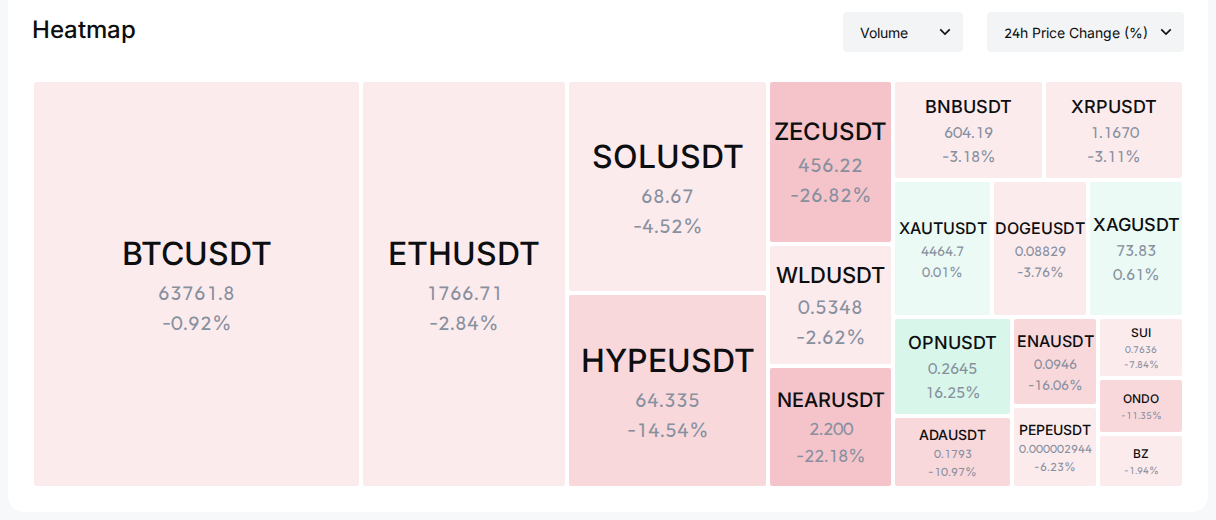
Task: Open the ETHUSDT heatmap tile
Action: pos(464,284)
